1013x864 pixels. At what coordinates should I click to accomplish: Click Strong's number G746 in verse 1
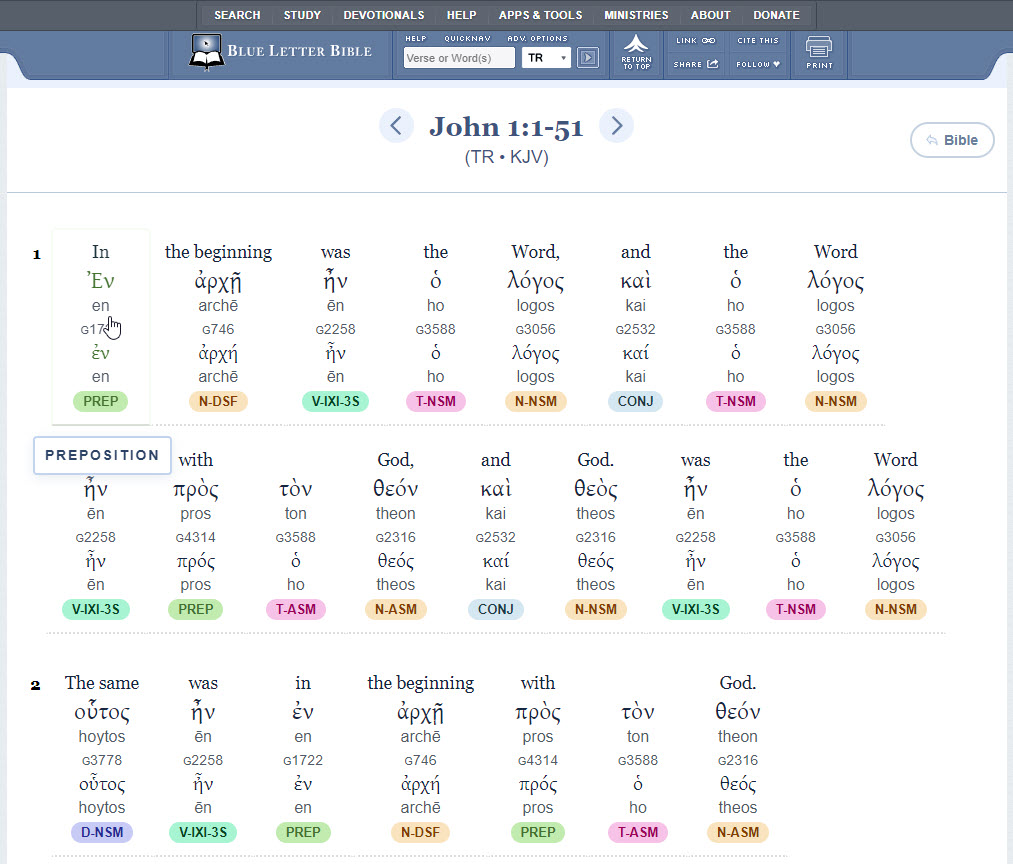[218, 329]
